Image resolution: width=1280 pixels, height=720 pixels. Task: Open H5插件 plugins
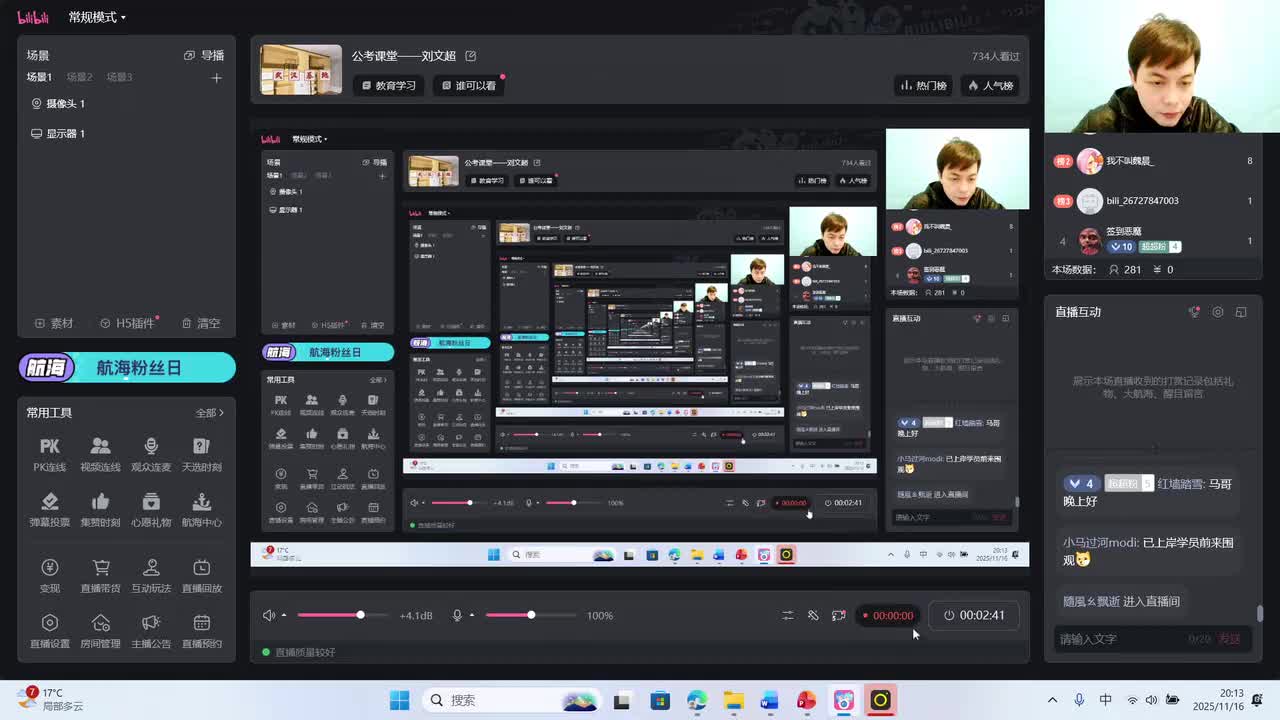(128, 323)
